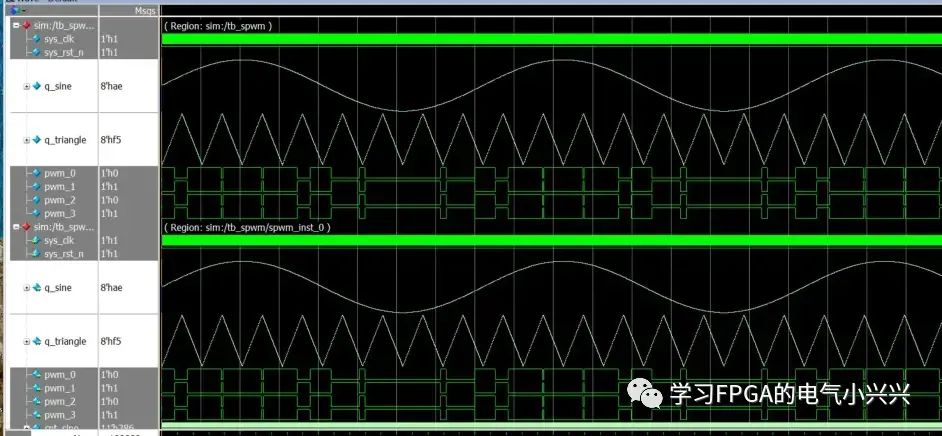Screen dimensions: 942x436
Task: Click the 1'h0 value of pwm_0 in tb_spwm region
Action: point(109,173)
